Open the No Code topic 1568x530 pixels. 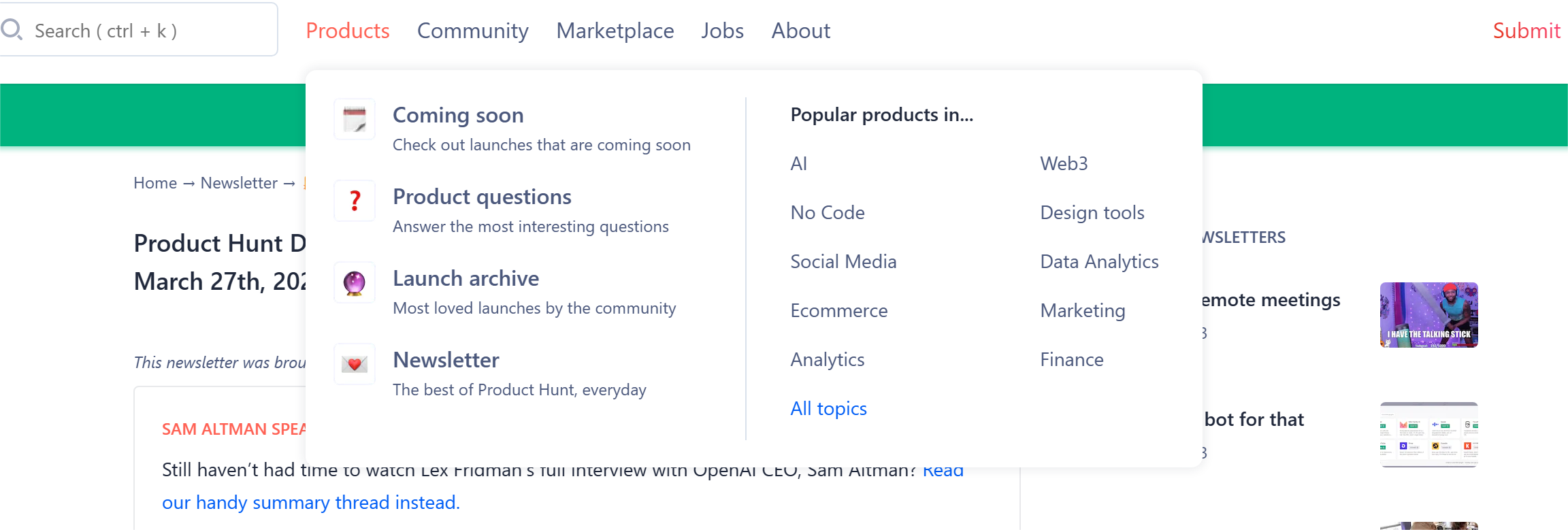point(827,212)
